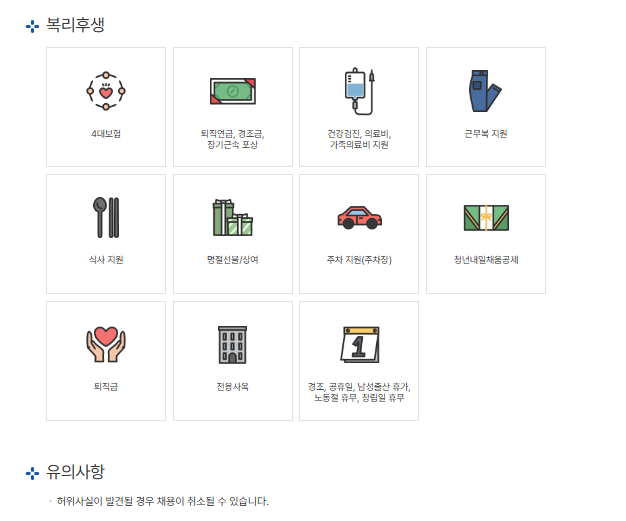Click the 근무복 지원 label

coord(486,134)
